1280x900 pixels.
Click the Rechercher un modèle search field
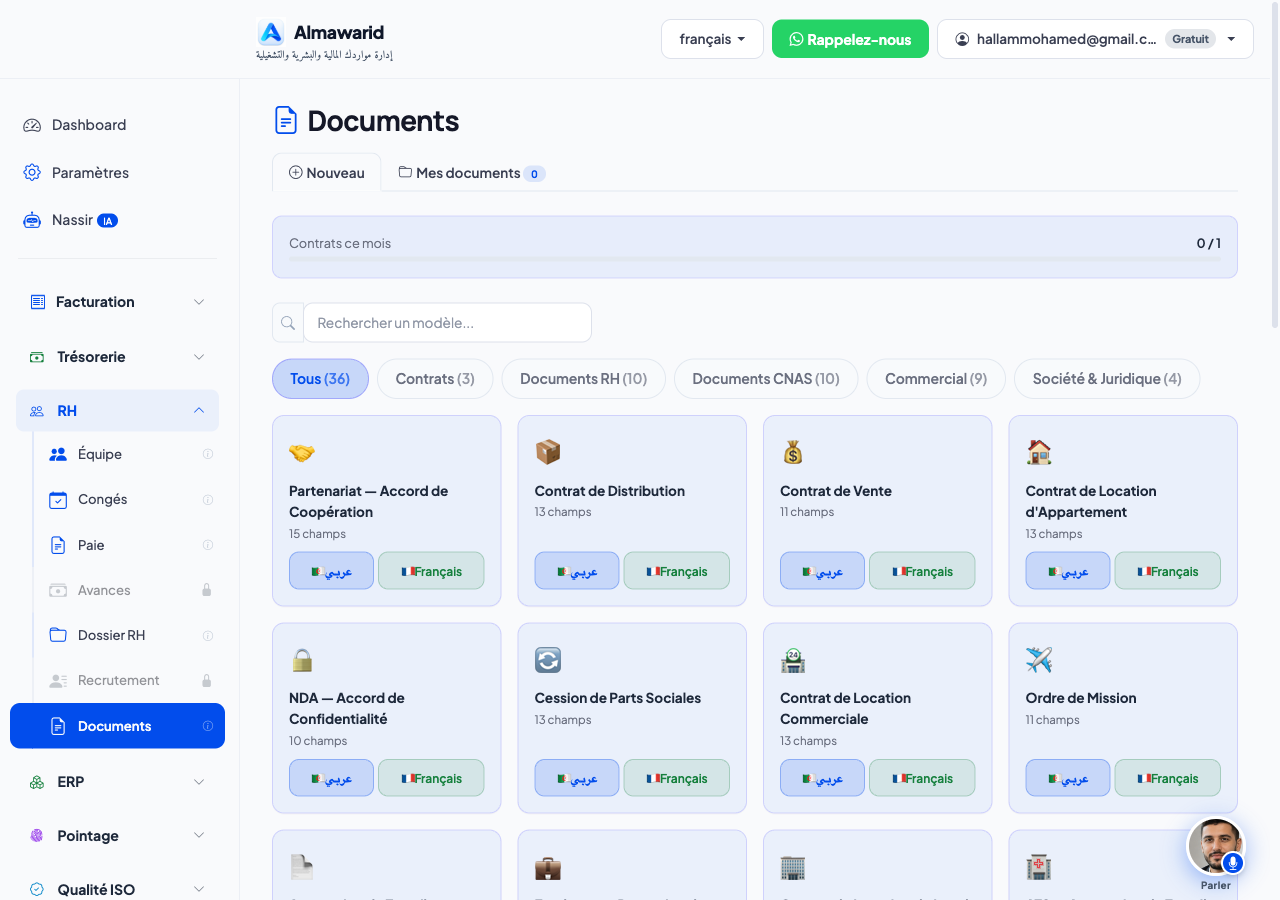447,323
